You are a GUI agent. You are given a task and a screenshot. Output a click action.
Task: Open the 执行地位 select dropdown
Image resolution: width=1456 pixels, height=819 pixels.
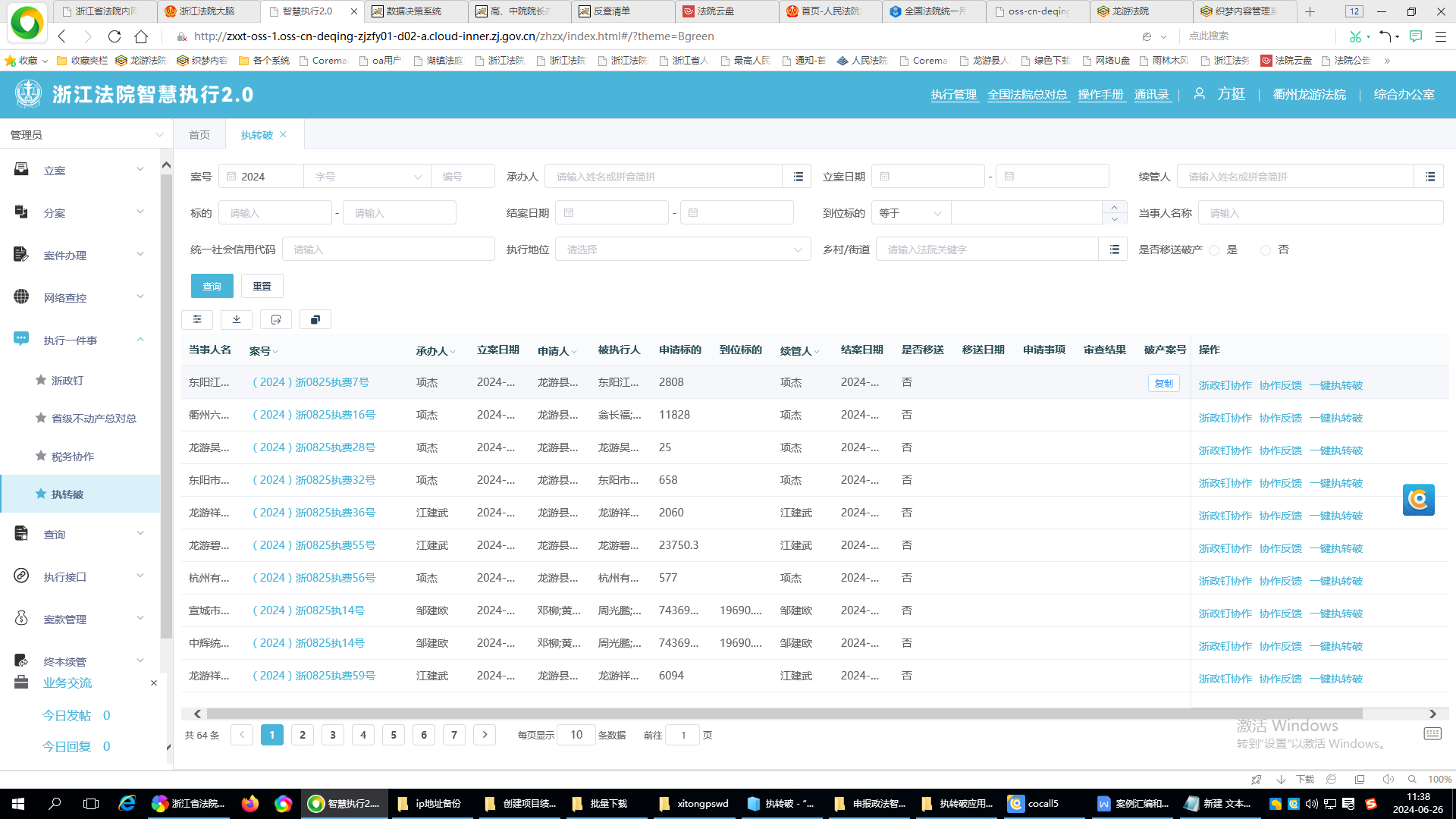tap(682, 249)
